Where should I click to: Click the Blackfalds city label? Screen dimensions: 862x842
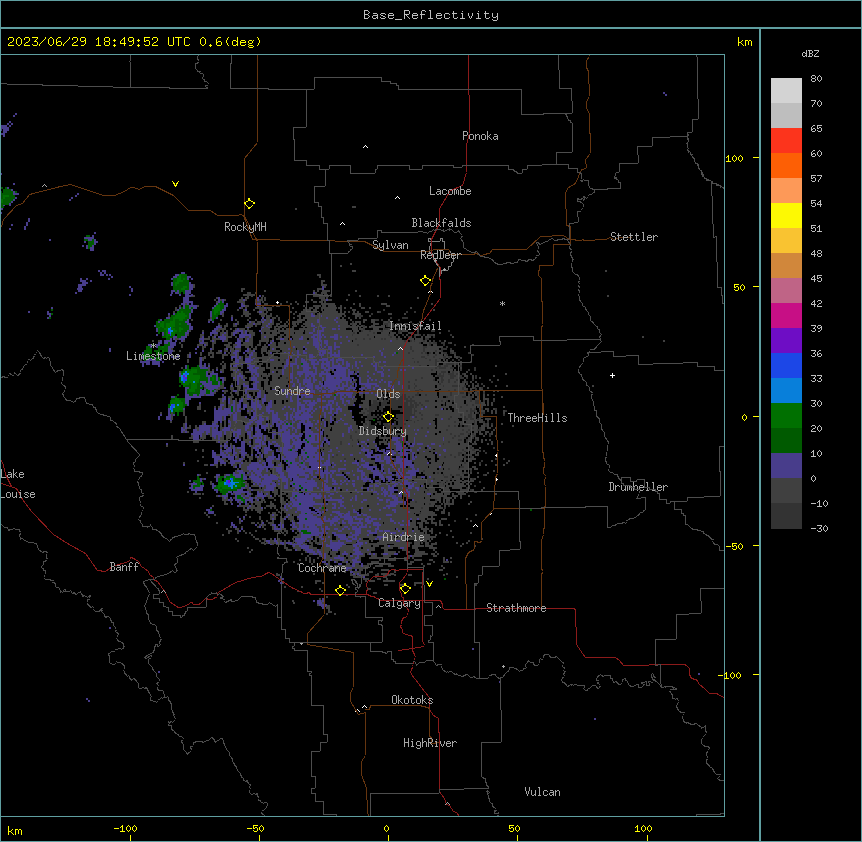[x=441, y=223]
